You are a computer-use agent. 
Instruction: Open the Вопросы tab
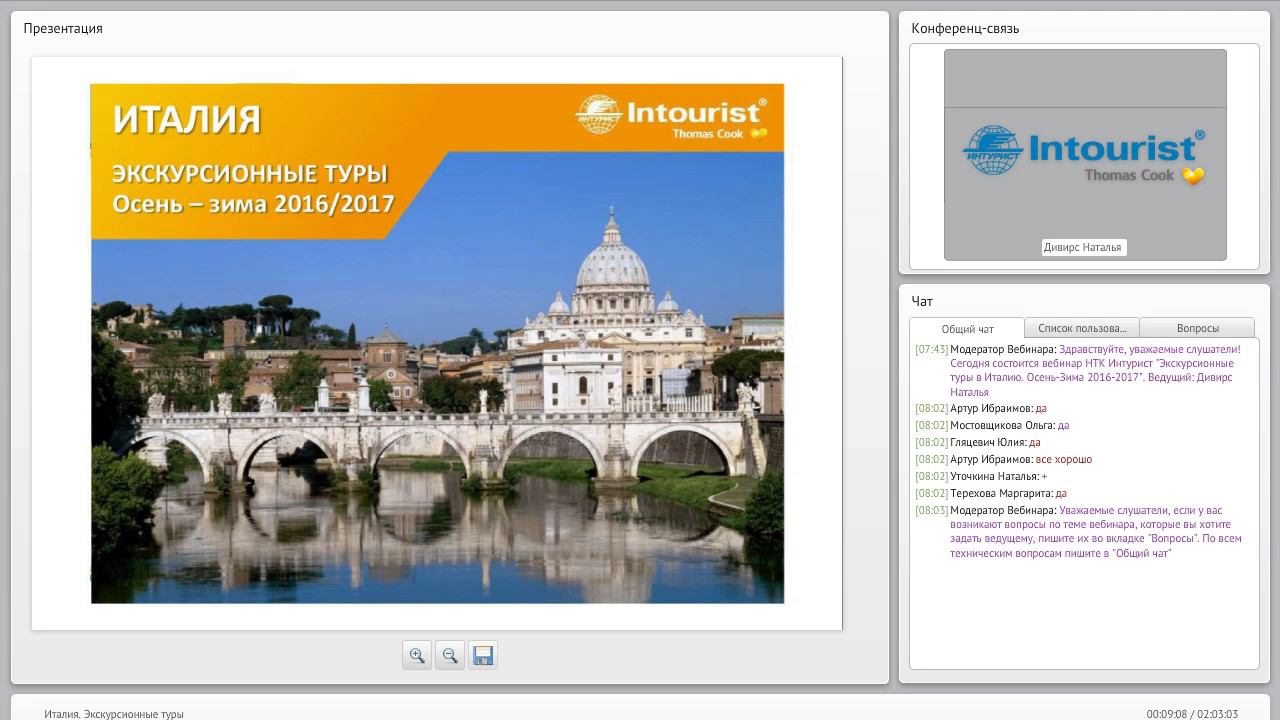tap(1197, 328)
